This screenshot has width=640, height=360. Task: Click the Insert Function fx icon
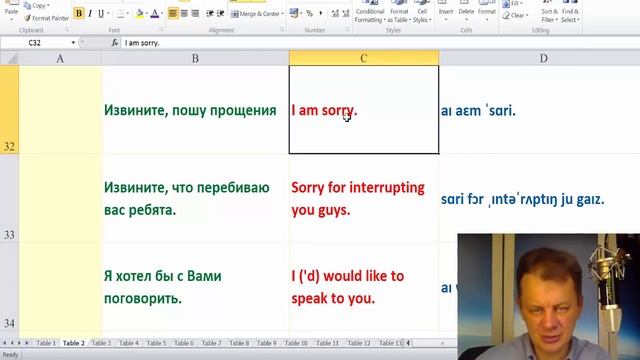point(115,42)
